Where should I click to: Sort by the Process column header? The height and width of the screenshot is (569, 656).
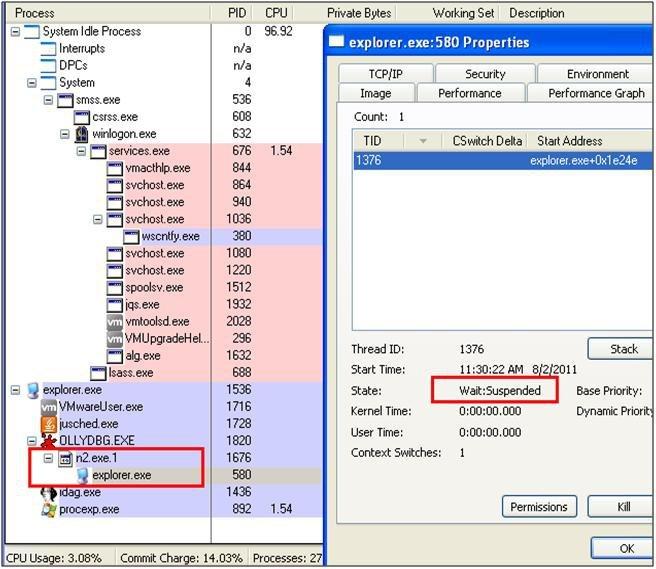110,13
